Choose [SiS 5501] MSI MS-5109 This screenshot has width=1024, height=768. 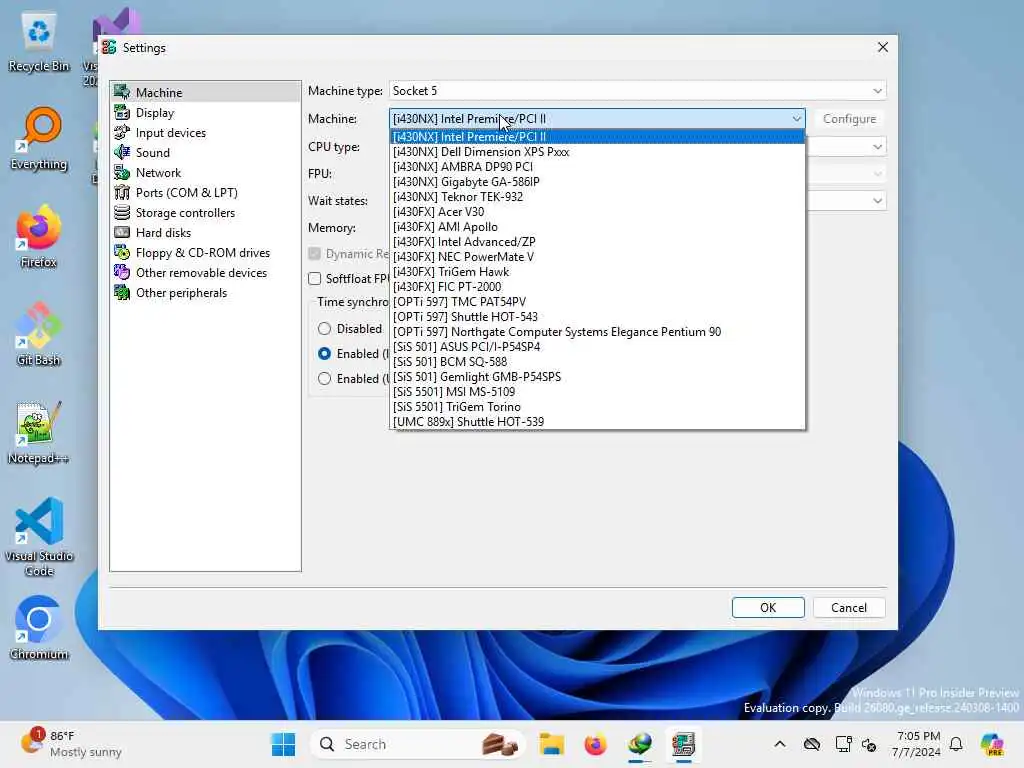(x=598, y=392)
